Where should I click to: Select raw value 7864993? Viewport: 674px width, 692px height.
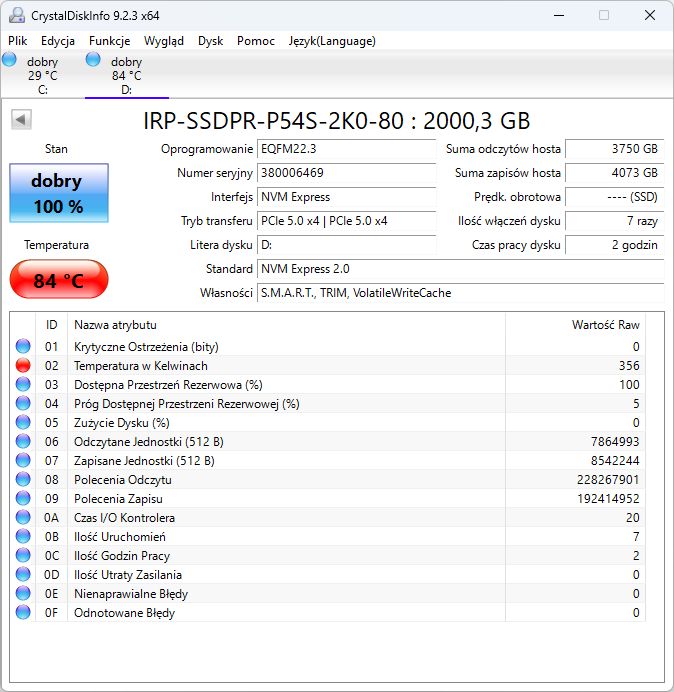[x=615, y=441]
